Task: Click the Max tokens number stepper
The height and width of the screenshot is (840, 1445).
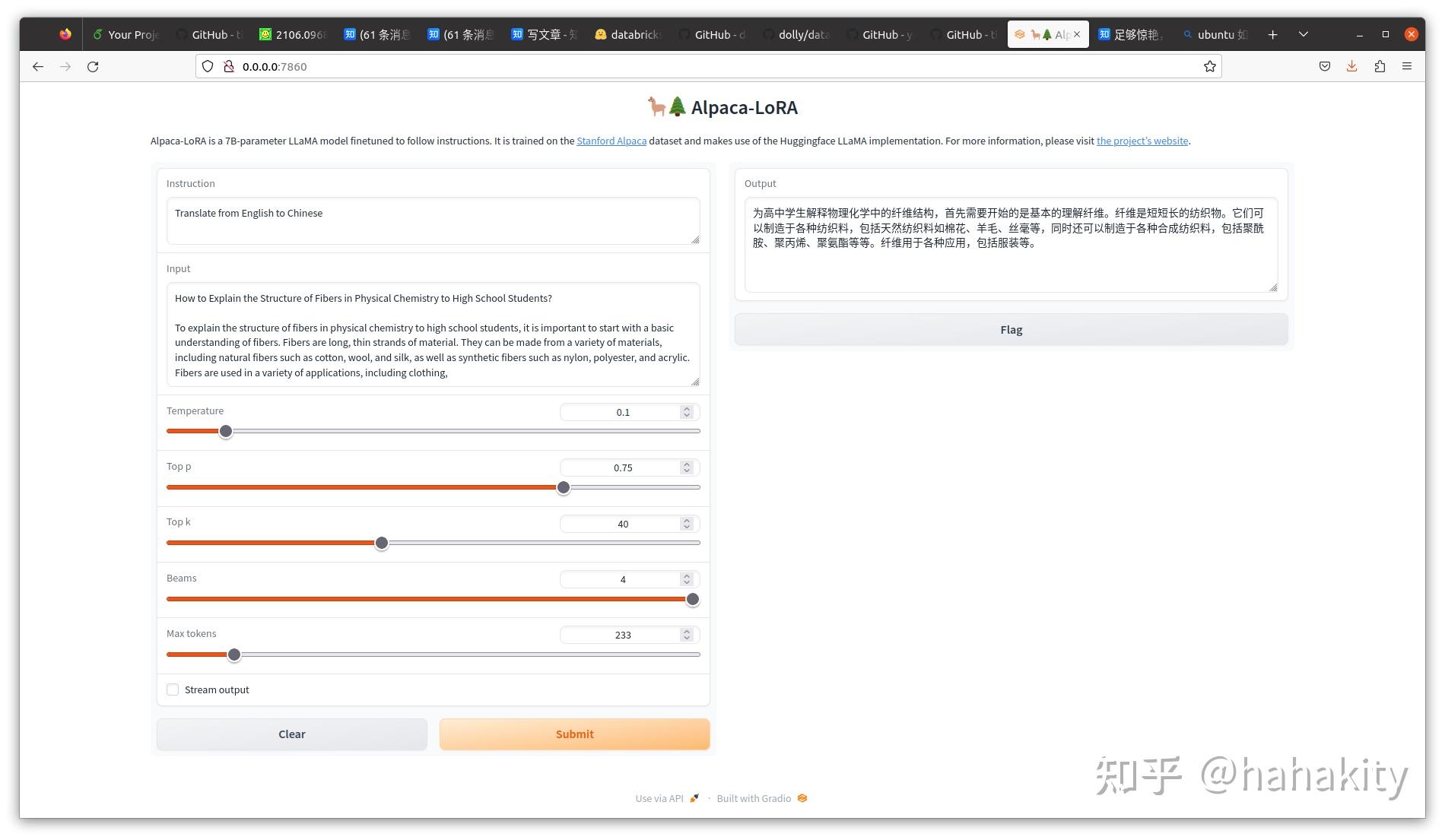Action: [x=687, y=635]
